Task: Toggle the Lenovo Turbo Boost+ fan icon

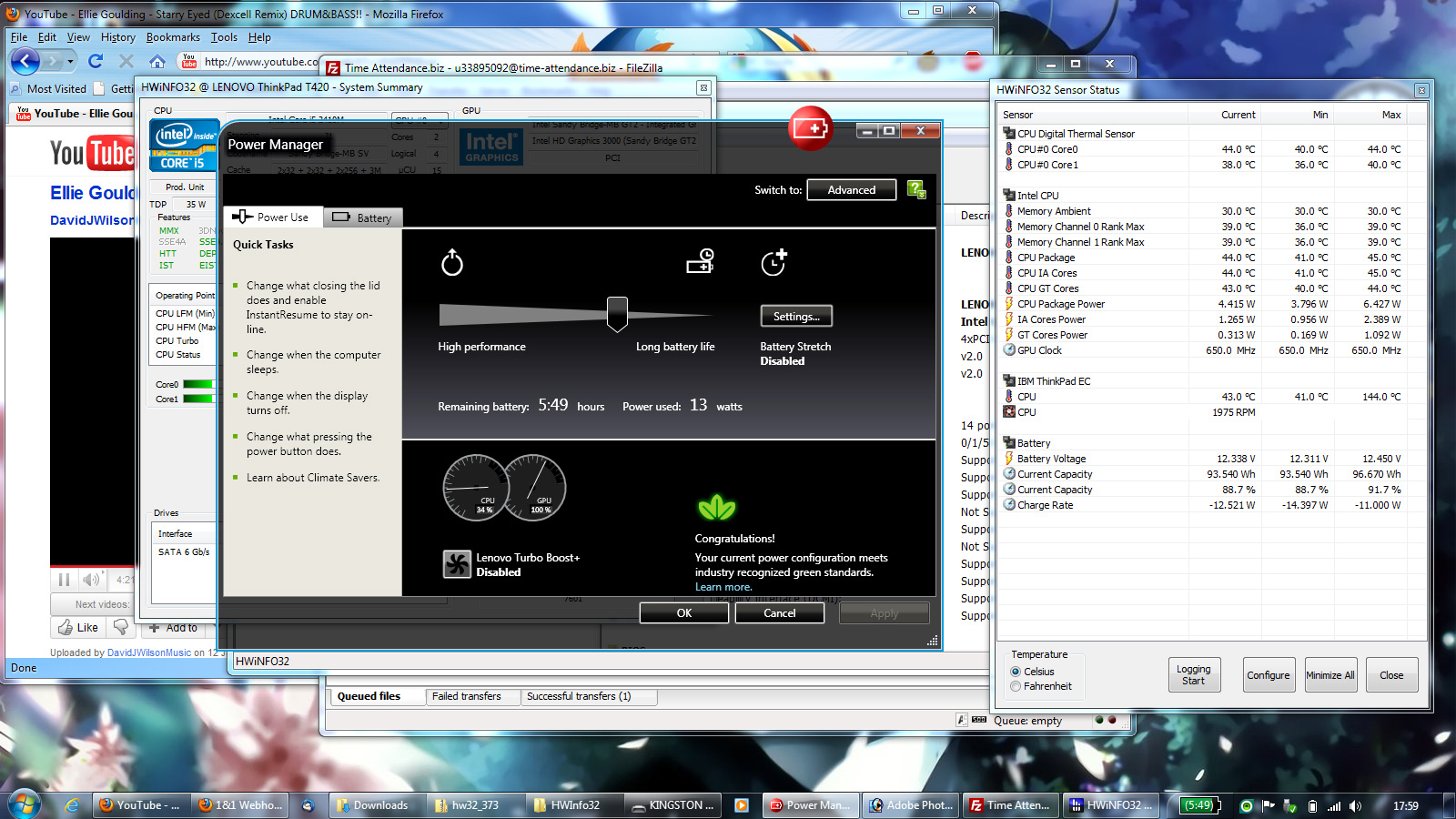Action: (457, 564)
